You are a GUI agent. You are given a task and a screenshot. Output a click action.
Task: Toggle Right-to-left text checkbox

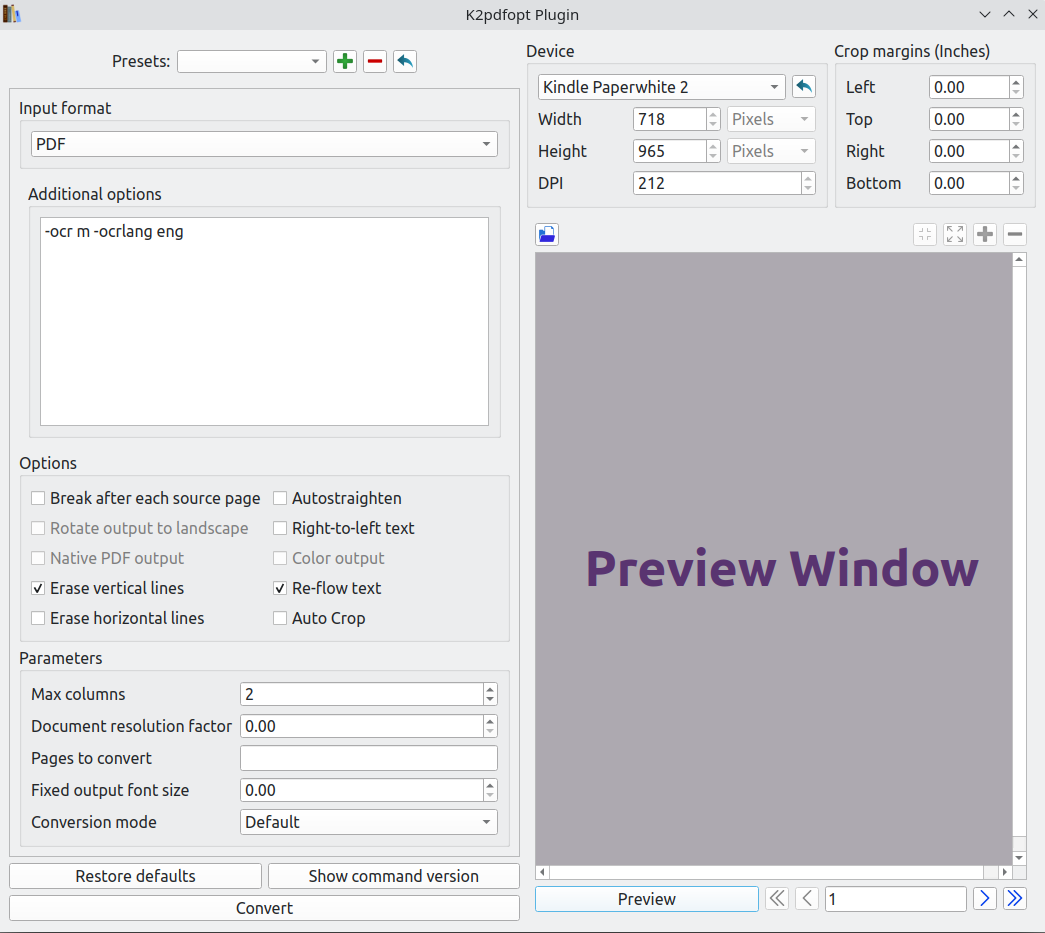click(280, 528)
